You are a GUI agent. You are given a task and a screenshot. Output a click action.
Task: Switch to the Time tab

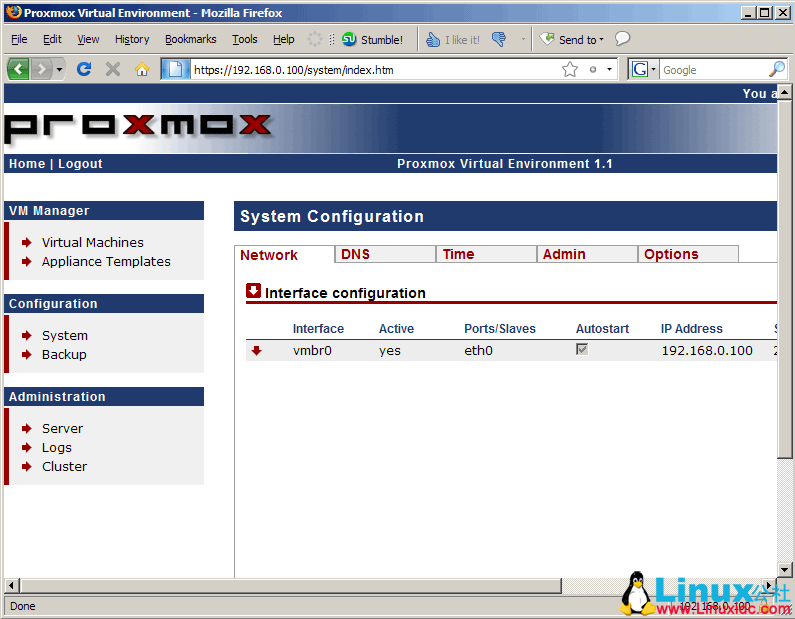pos(486,254)
